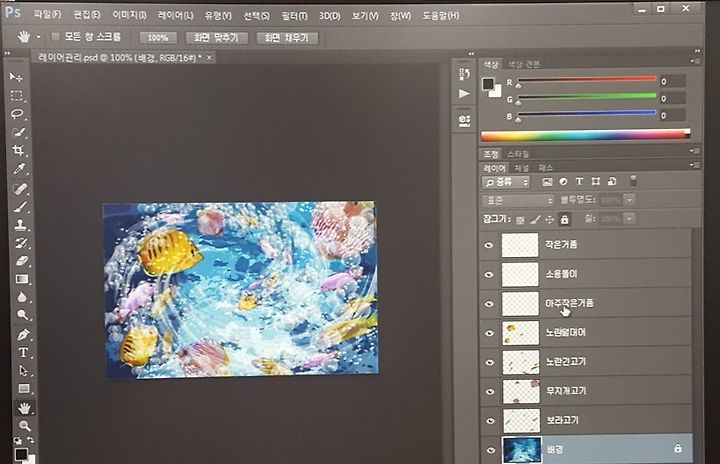
Task: Select the Rectangle shape tool
Action: pos(24,389)
